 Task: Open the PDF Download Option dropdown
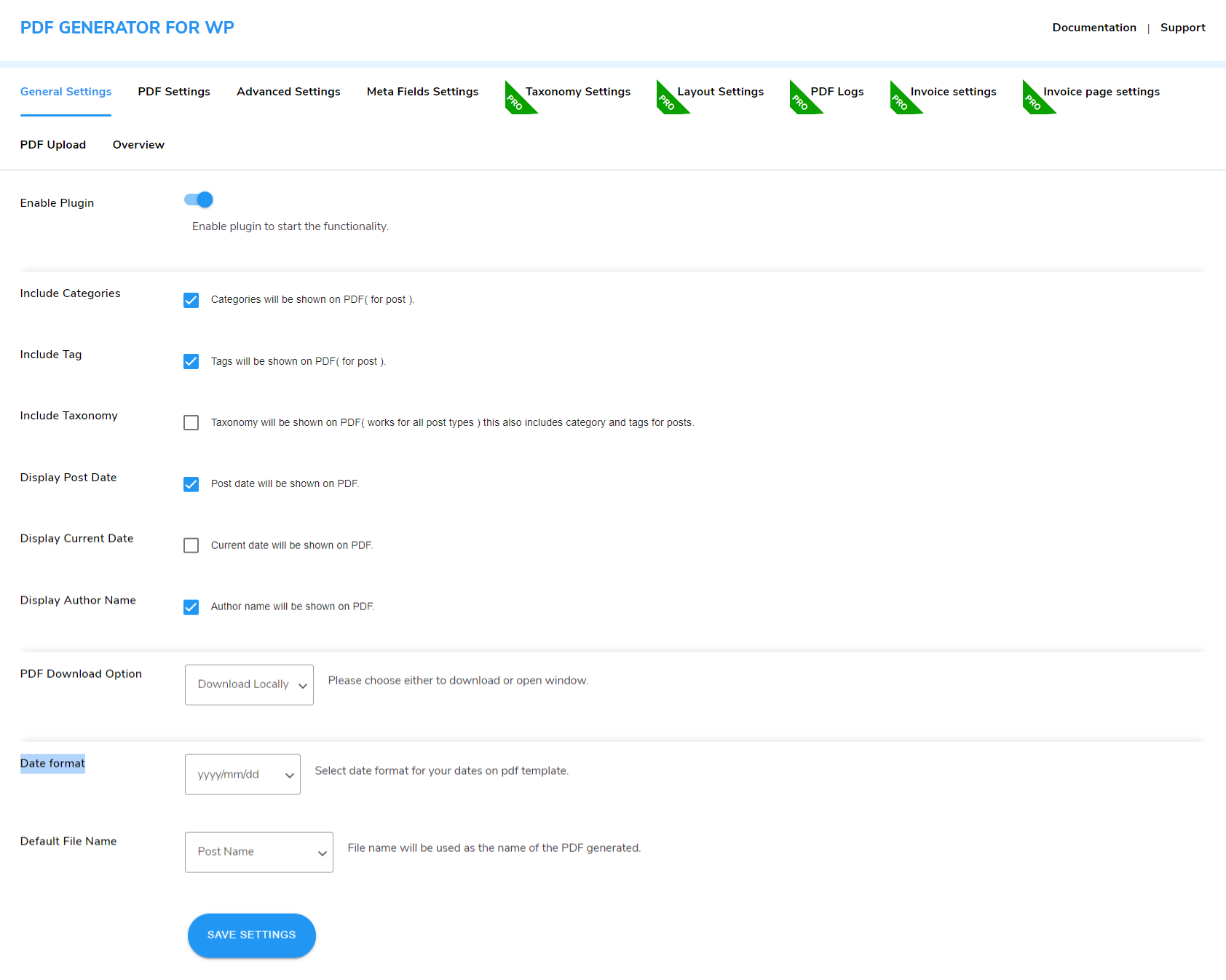pyautogui.click(x=248, y=684)
